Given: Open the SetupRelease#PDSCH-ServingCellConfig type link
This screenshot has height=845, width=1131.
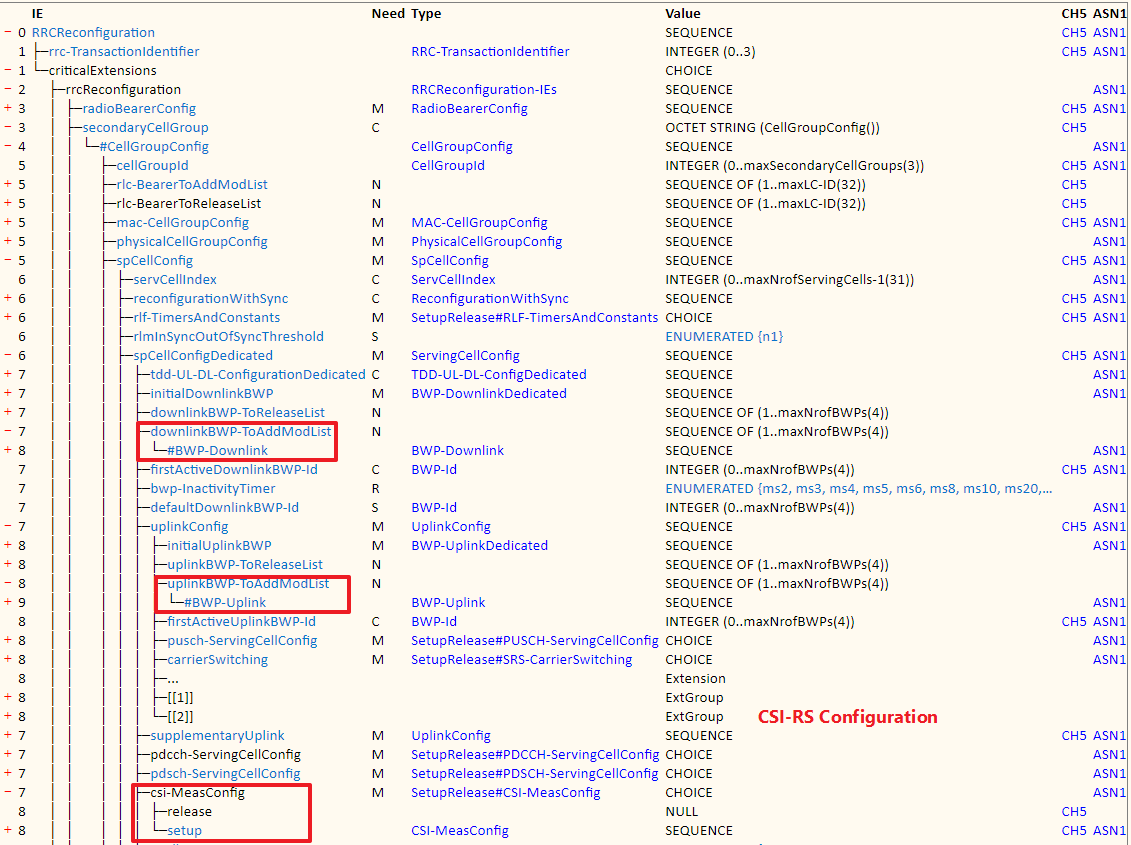Looking at the screenshot, I should 534,774.
